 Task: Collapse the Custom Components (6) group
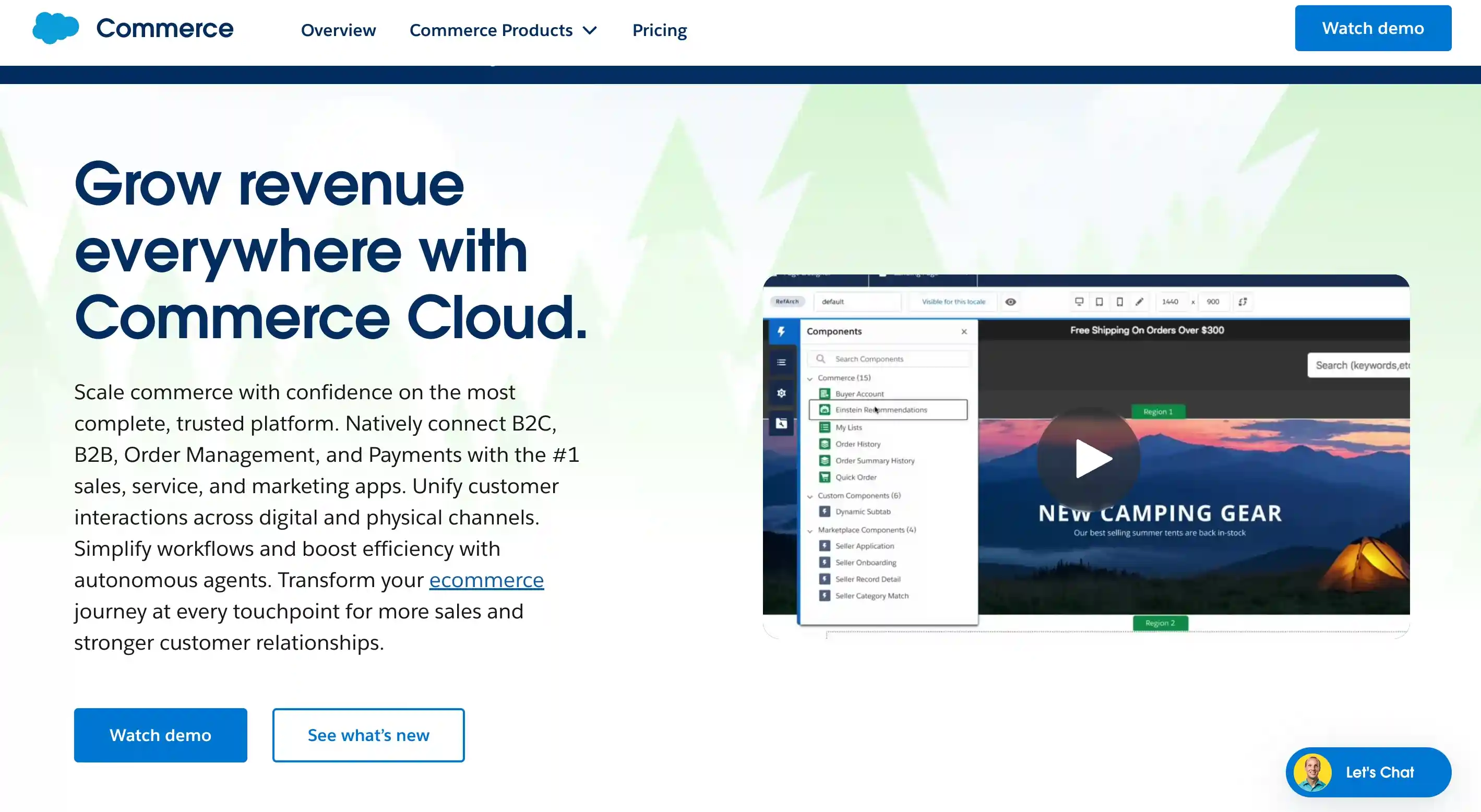(810, 496)
